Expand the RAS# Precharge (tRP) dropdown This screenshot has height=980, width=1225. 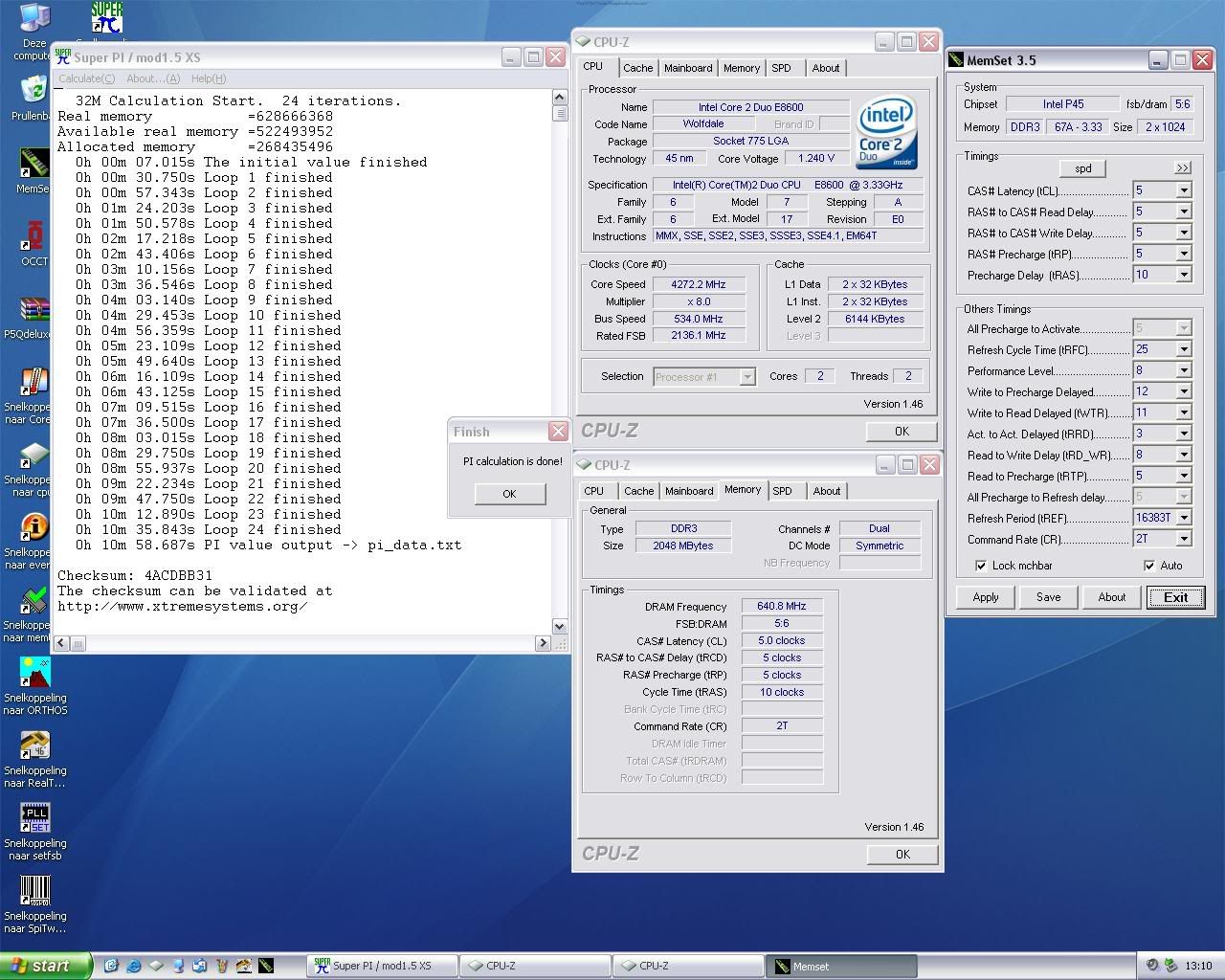[x=1184, y=254]
